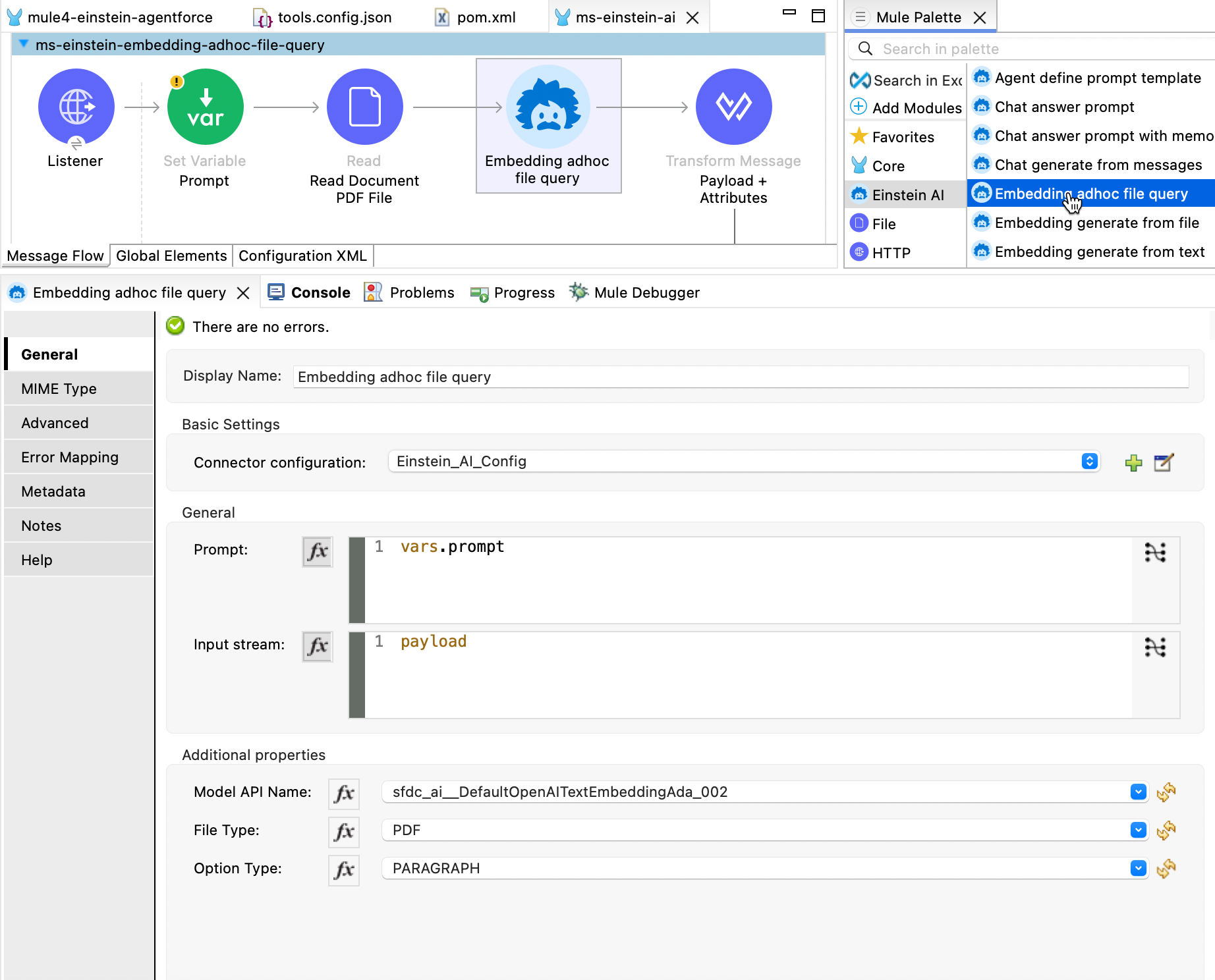Image resolution: width=1215 pixels, height=980 pixels.
Task: Collapse the ms-einstein-embedding-adhoc-file-query flow
Action: point(24,44)
